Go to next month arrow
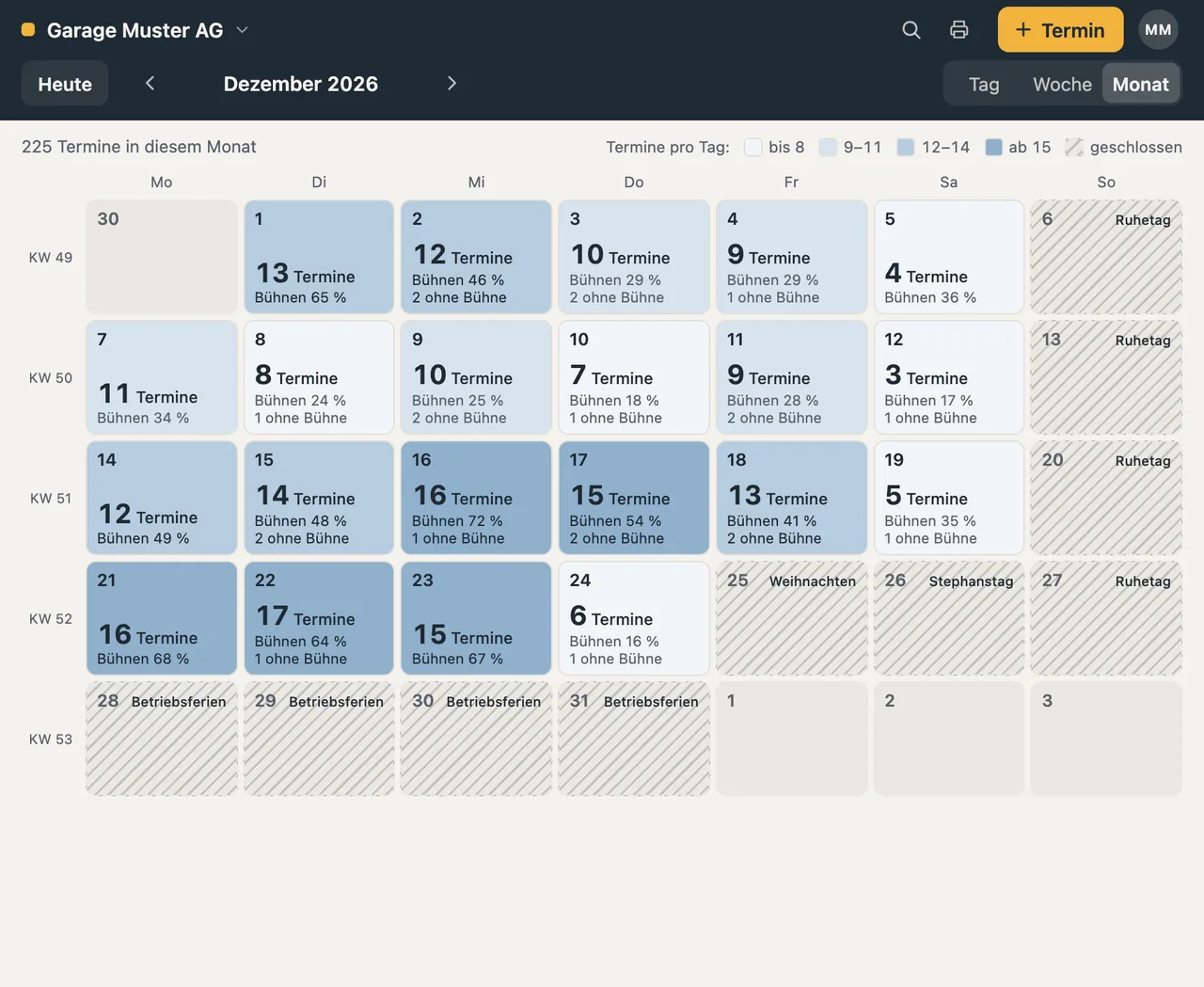 [451, 83]
